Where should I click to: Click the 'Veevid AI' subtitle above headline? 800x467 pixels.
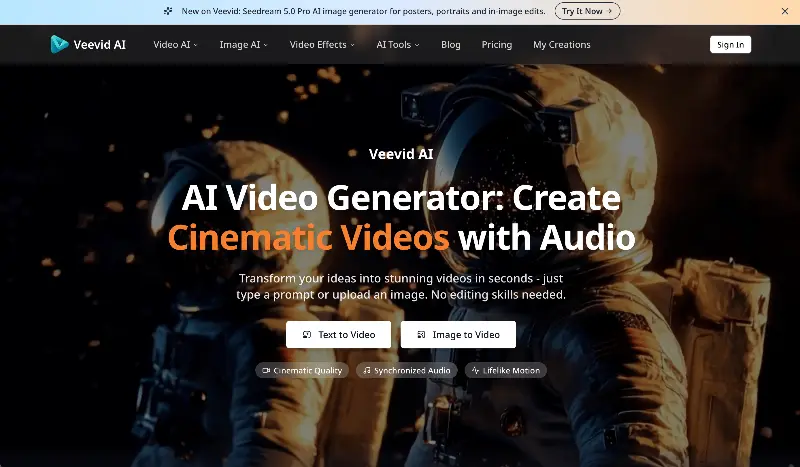(401, 154)
